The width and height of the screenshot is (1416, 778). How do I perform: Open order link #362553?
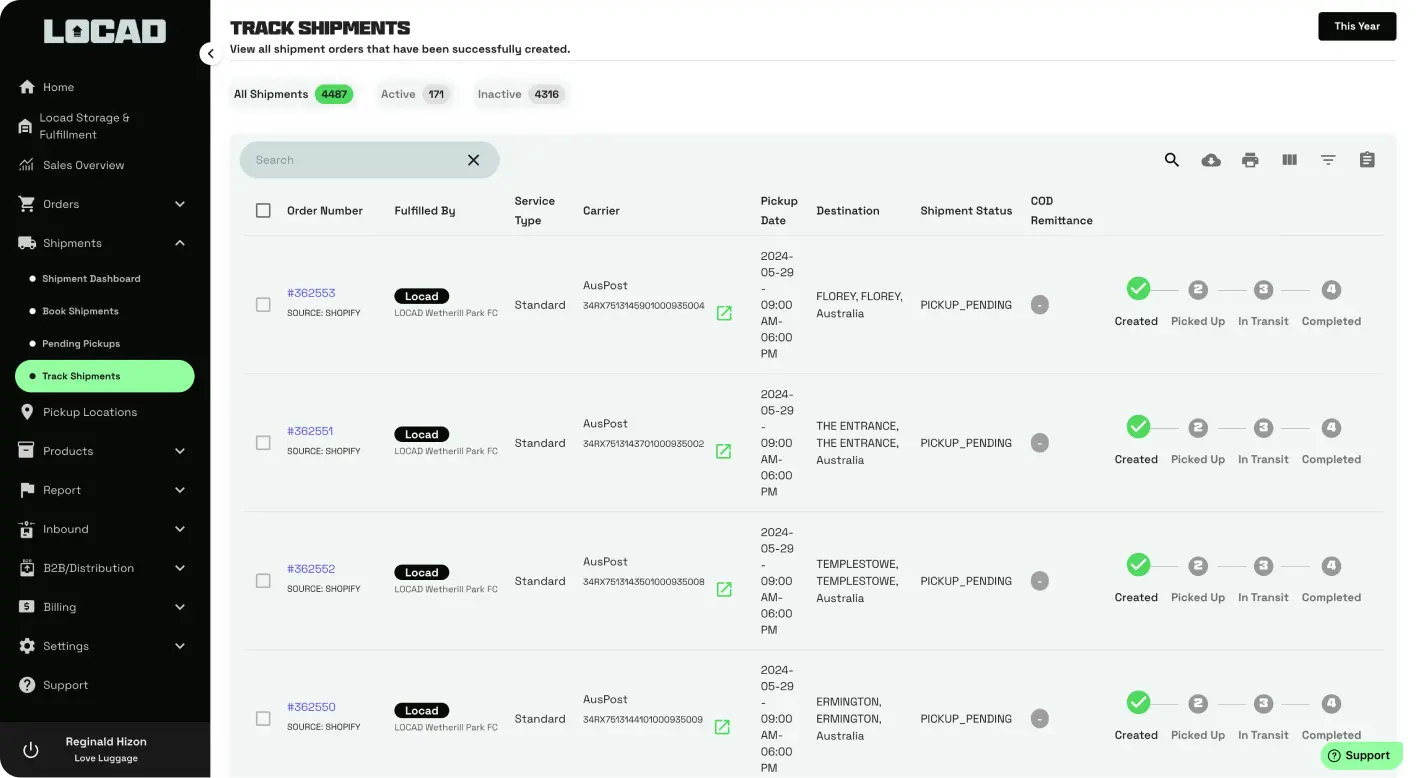pos(311,293)
